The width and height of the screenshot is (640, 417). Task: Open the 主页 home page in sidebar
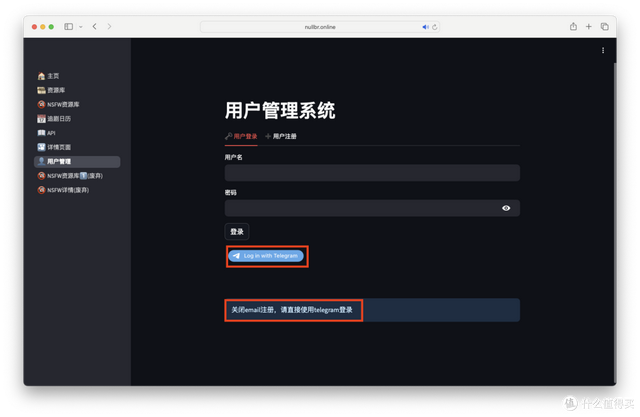[x=48, y=76]
